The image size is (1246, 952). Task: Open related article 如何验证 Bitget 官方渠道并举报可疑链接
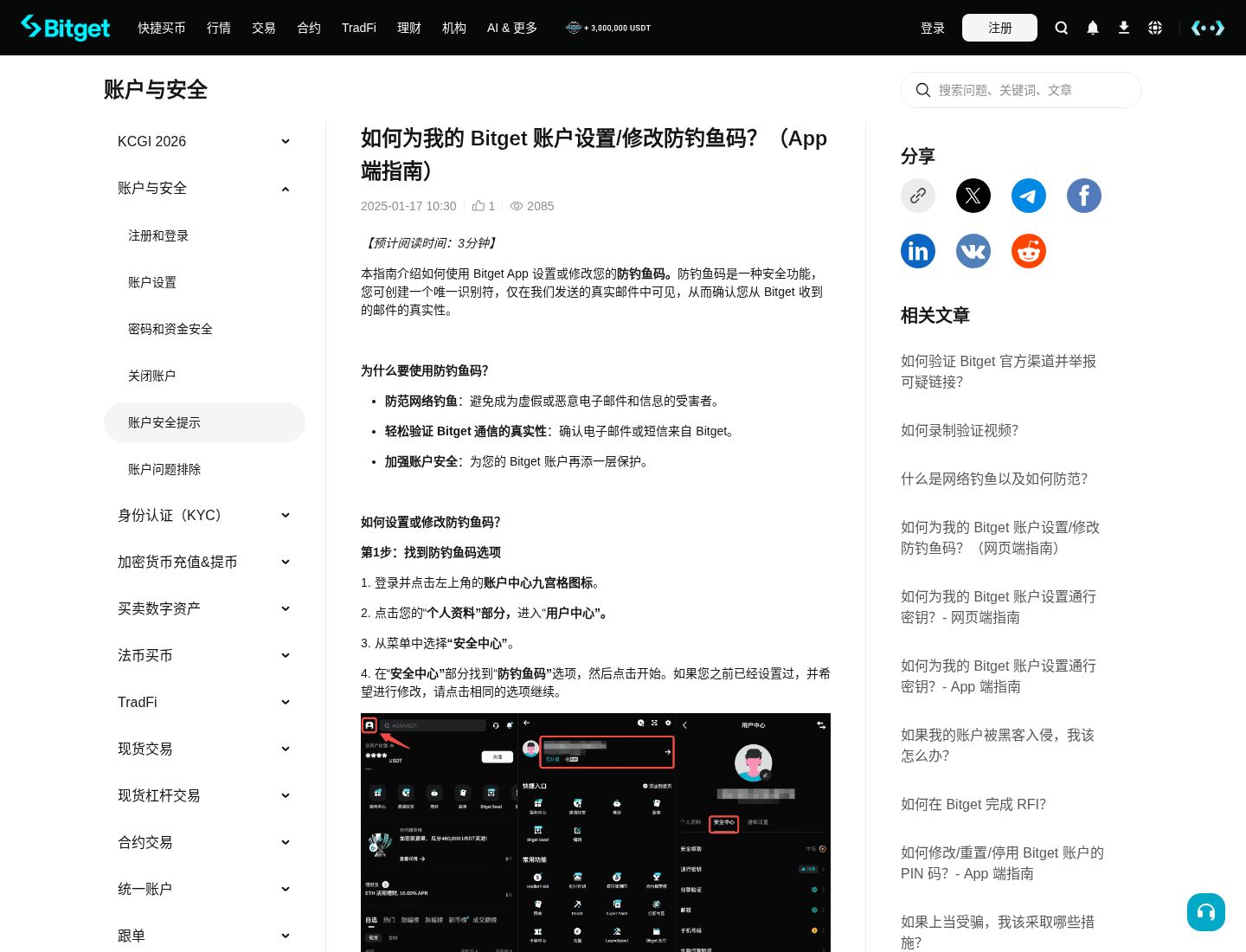[x=999, y=371]
